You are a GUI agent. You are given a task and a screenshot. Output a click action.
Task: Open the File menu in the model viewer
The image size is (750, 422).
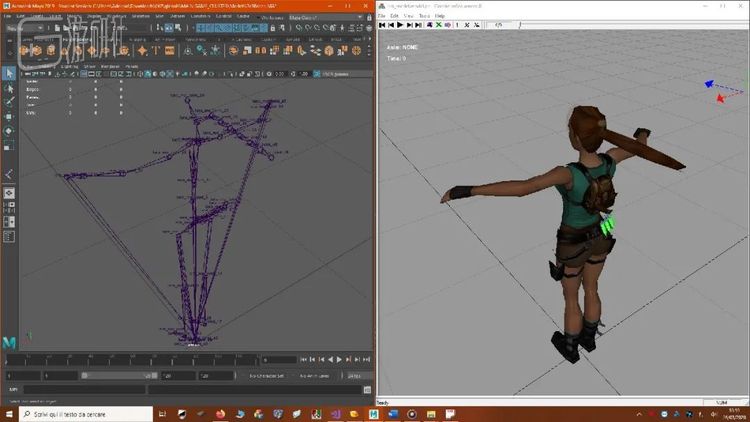pos(382,16)
